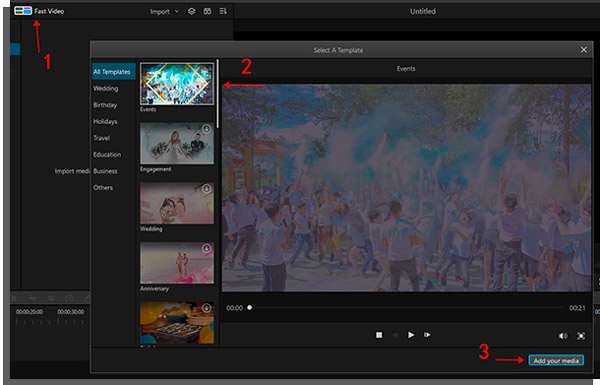
Task: Step to the previous frame in preview
Action: [395, 335]
